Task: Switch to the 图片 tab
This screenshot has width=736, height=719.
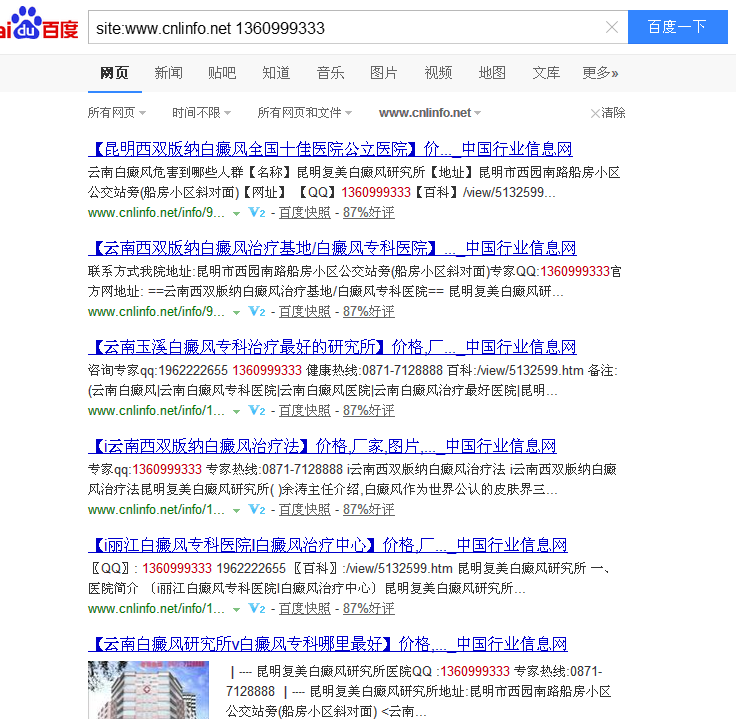Action: (x=384, y=73)
